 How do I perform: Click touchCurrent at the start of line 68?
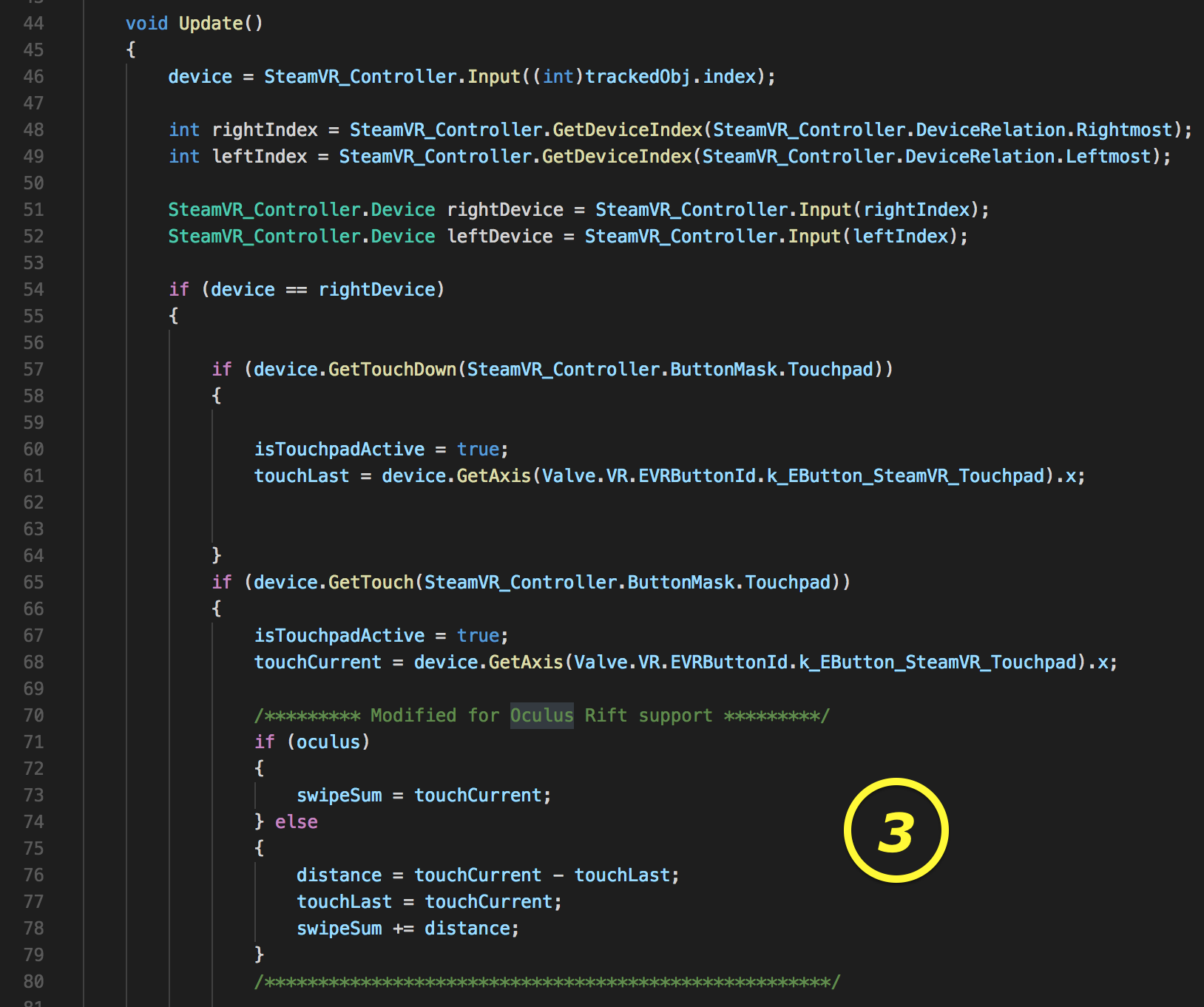pyautogui.click(x=317, y=662)
